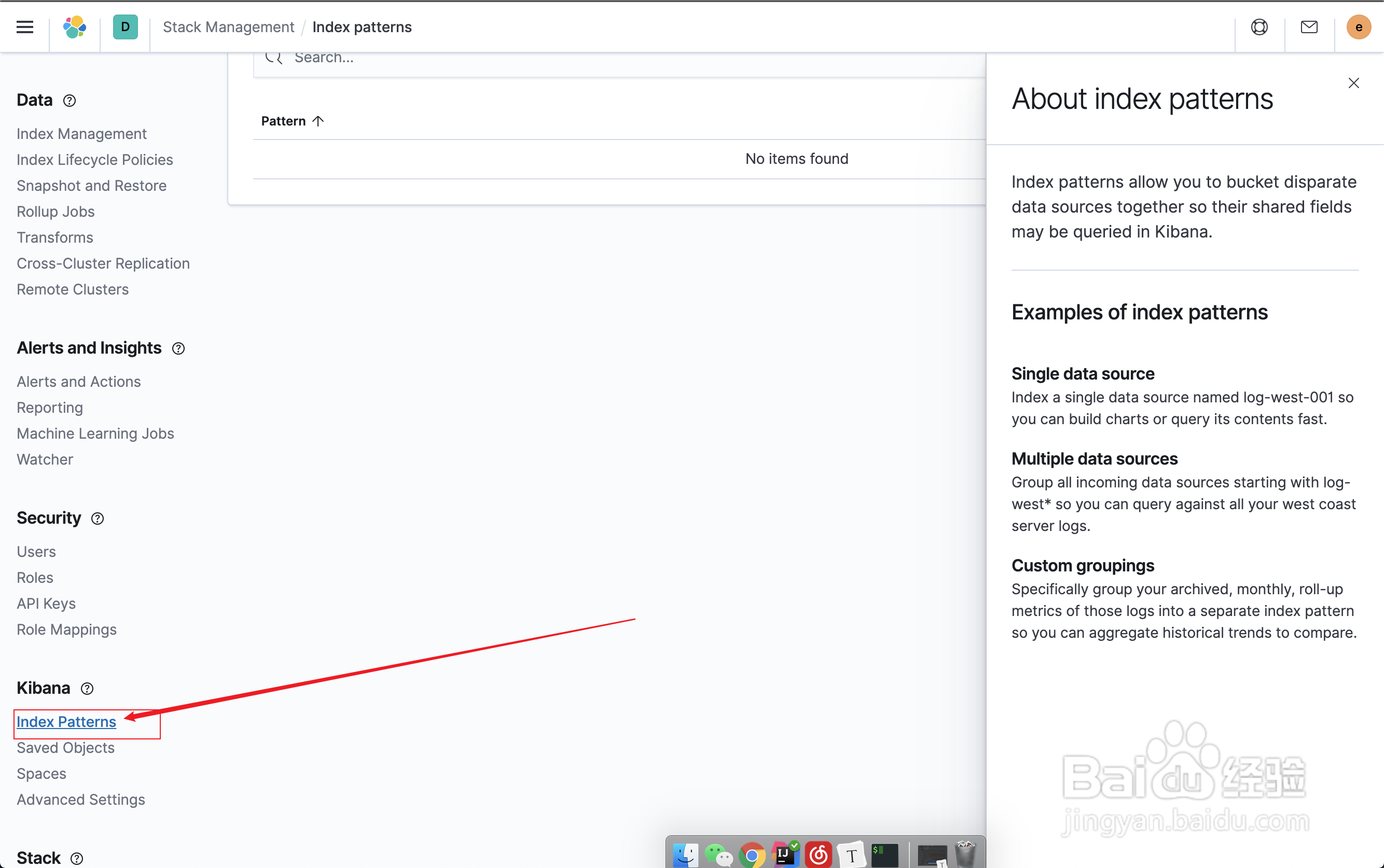Click help icon next to Security
The image size is (1384, 868).
tap(98, 519)
